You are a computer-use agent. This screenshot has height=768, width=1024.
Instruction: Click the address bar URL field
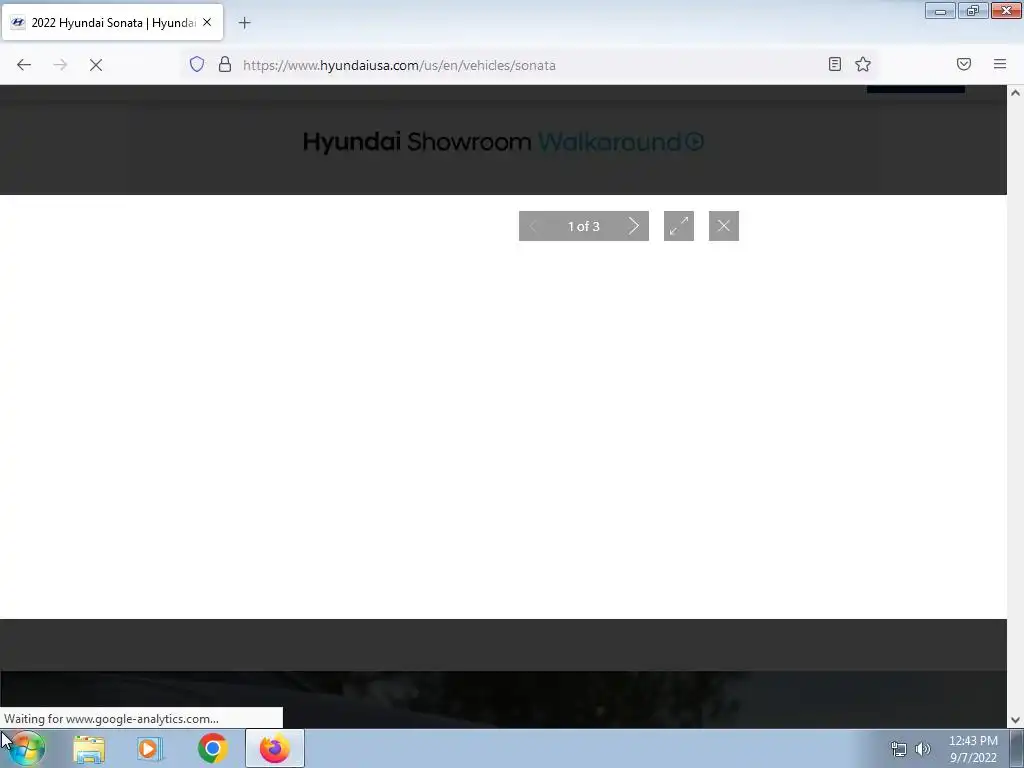(x=529, y=65)
